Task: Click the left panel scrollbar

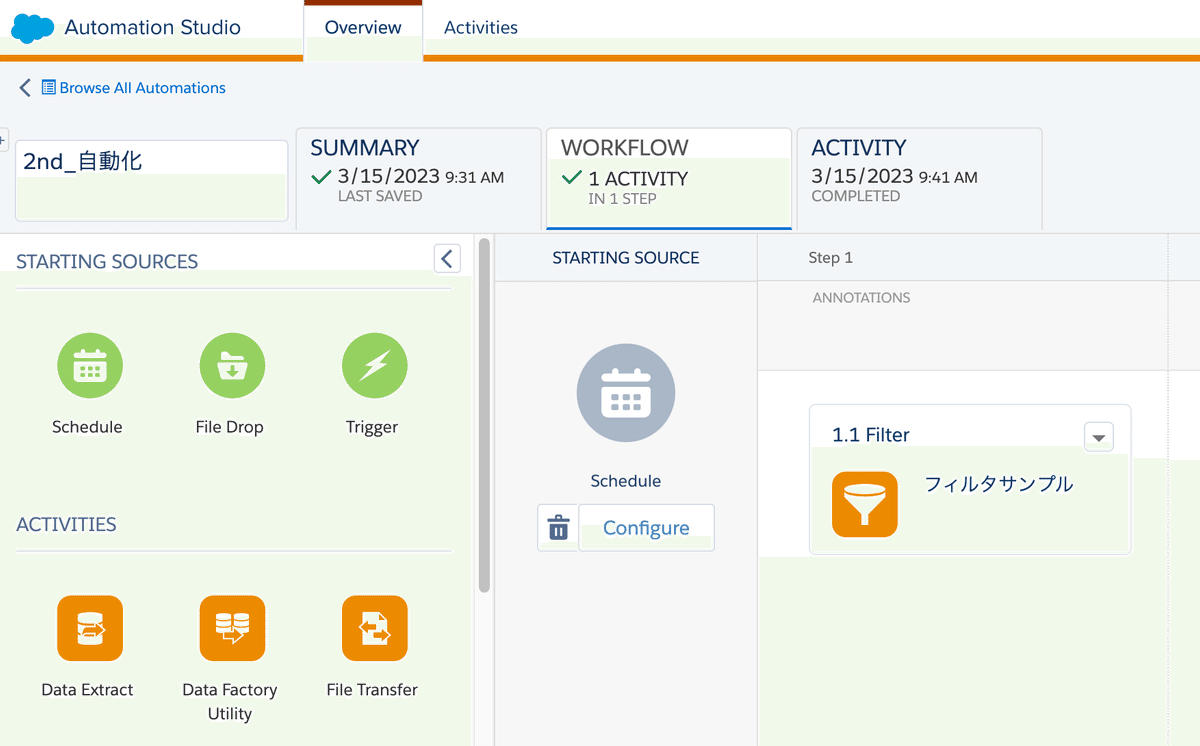Action: (x=485, y=415)
